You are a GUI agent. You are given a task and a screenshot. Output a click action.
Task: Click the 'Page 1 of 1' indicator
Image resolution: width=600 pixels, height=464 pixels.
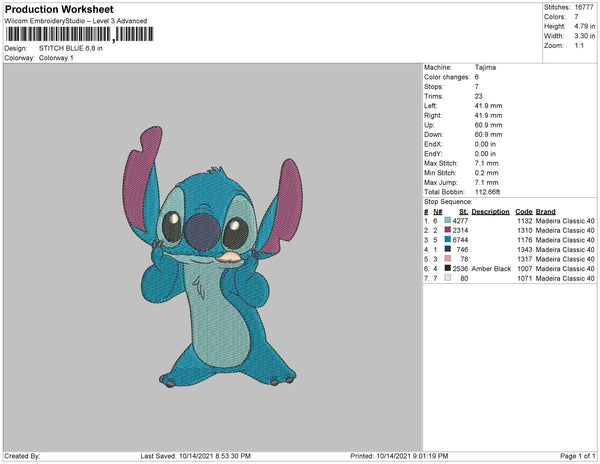tap(577, 456)
